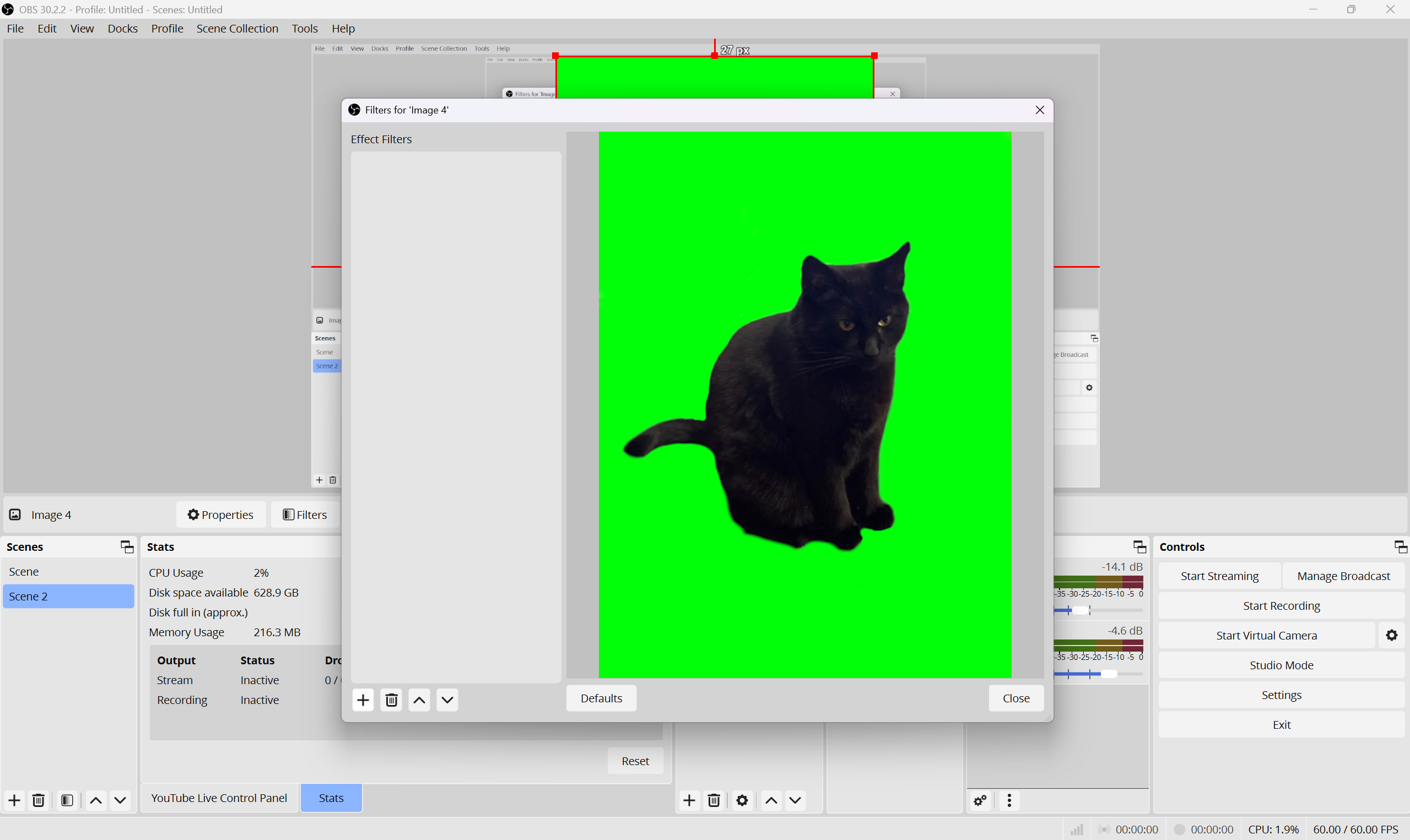
Task: Open the audio mixer three-dot menu
Action: [x=1009, y=800]
